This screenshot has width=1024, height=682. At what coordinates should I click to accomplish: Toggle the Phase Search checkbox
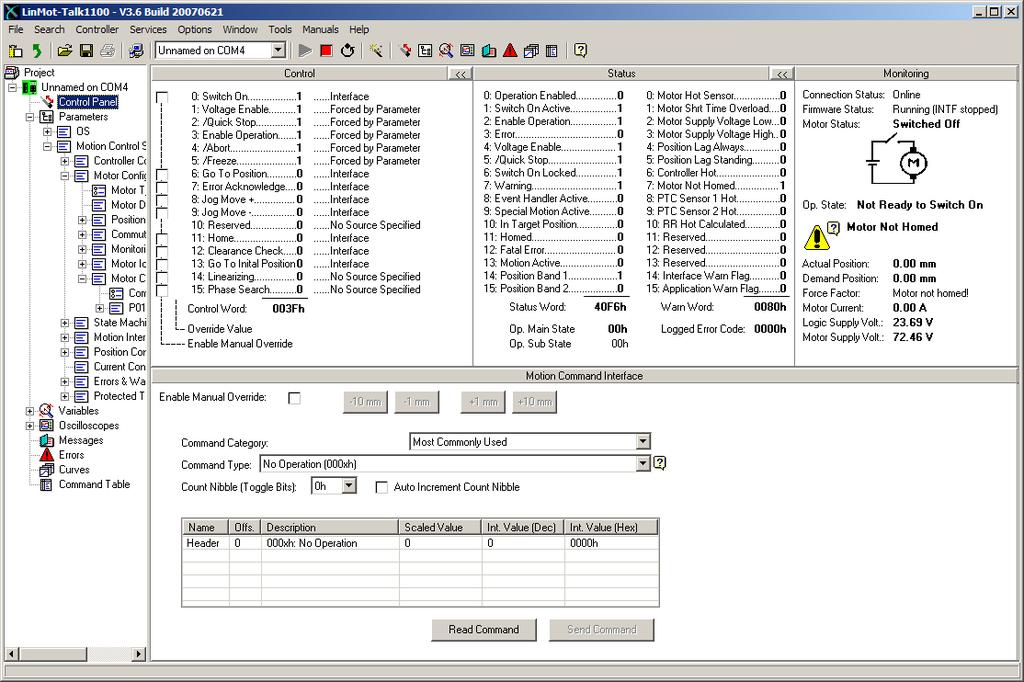pyautogui.click(x=162, y=291)
